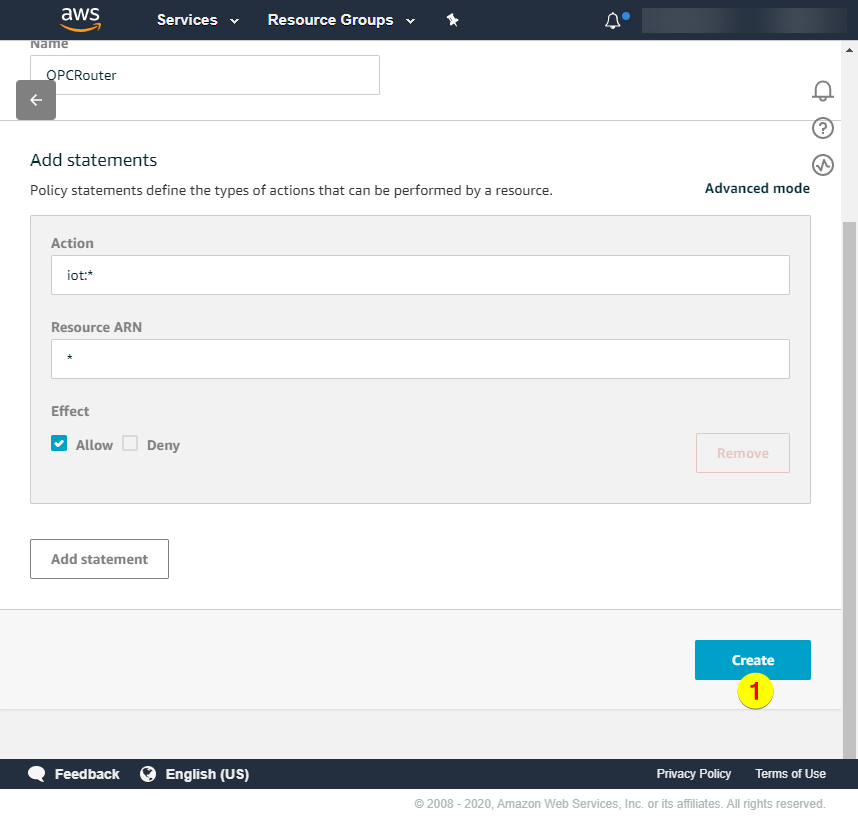Click the Create button
The image size is (858, 819).
click(752, 660)
